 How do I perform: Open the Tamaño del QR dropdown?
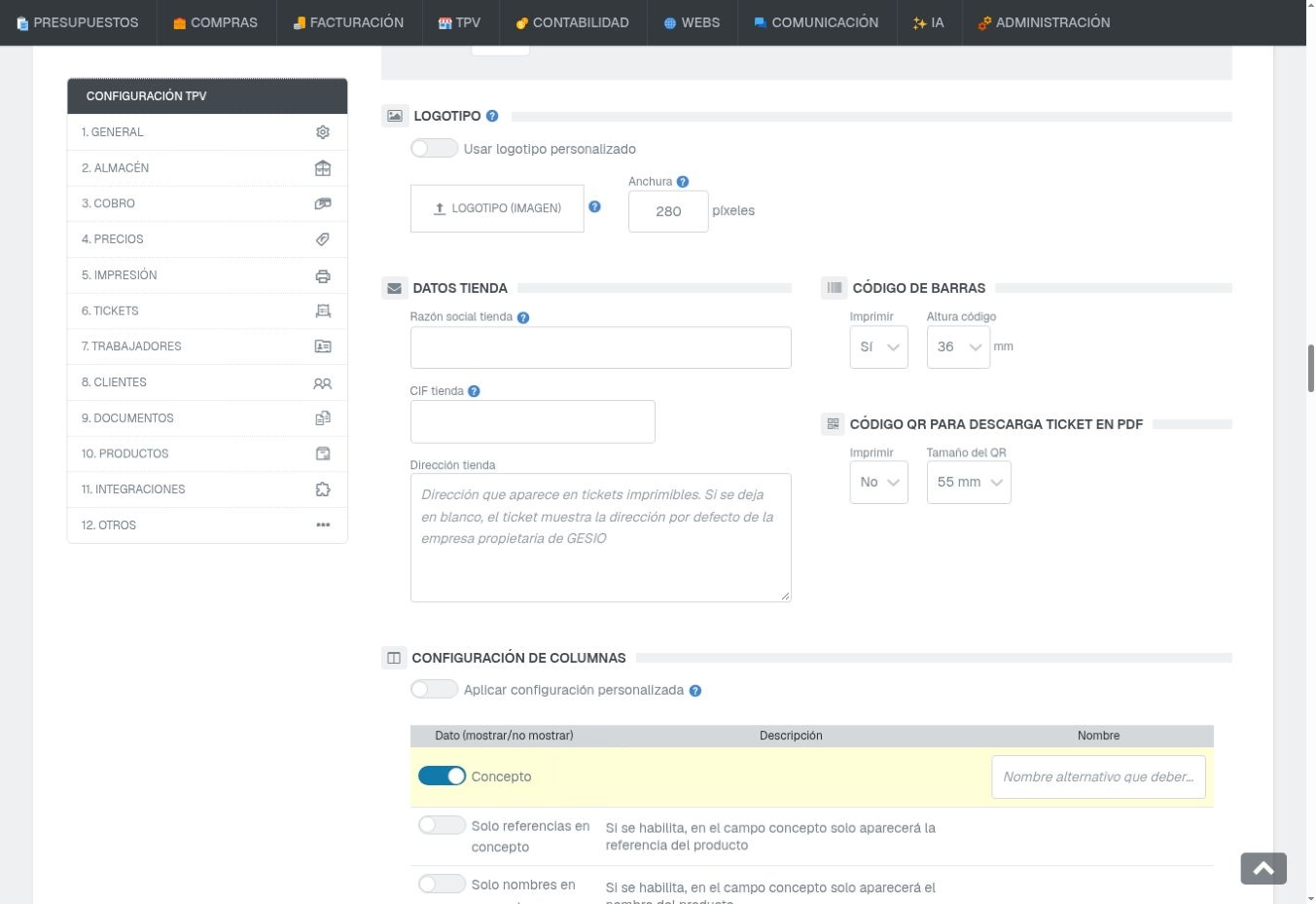tap(969, 483)
